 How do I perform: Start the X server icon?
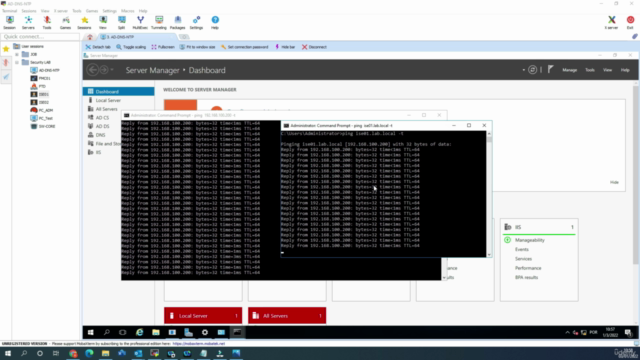pos(611,22)
